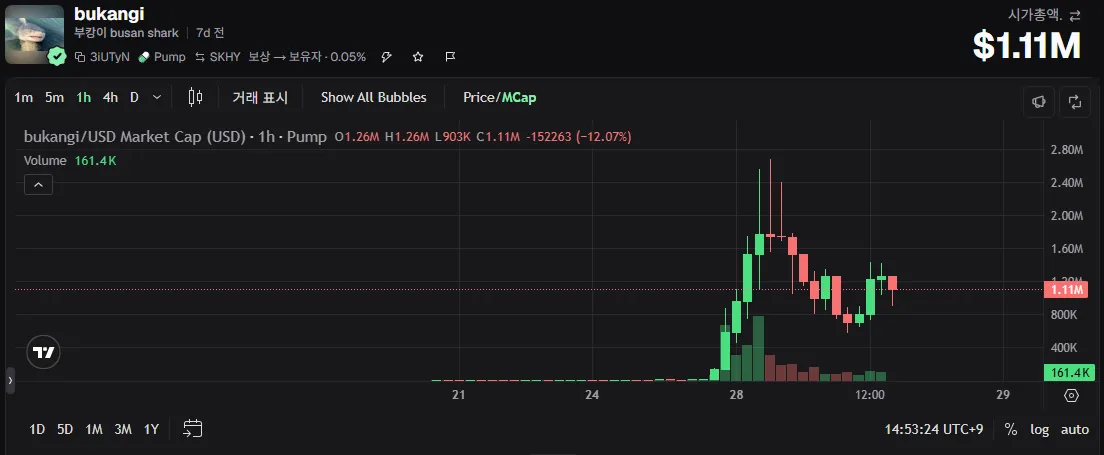Screen dimensions: 1104x455
Task: Click the flag report icon
Action: point(451,57)
